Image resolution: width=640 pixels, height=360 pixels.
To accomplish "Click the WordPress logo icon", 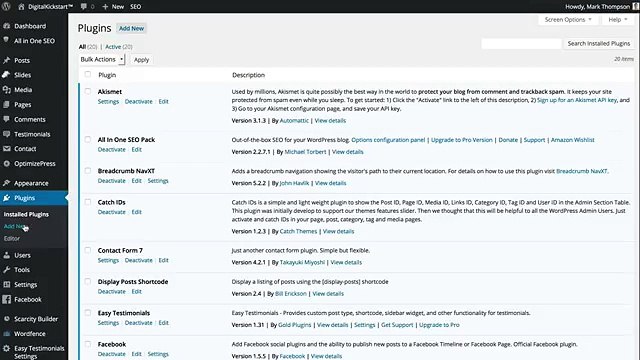I will pyautogui.click(x=6, y=6).
